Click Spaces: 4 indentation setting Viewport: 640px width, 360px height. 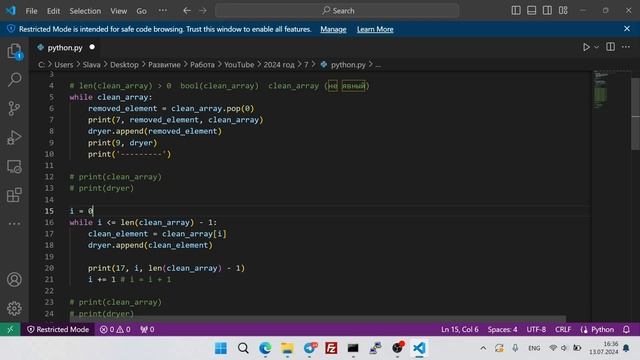coord(502,329)
